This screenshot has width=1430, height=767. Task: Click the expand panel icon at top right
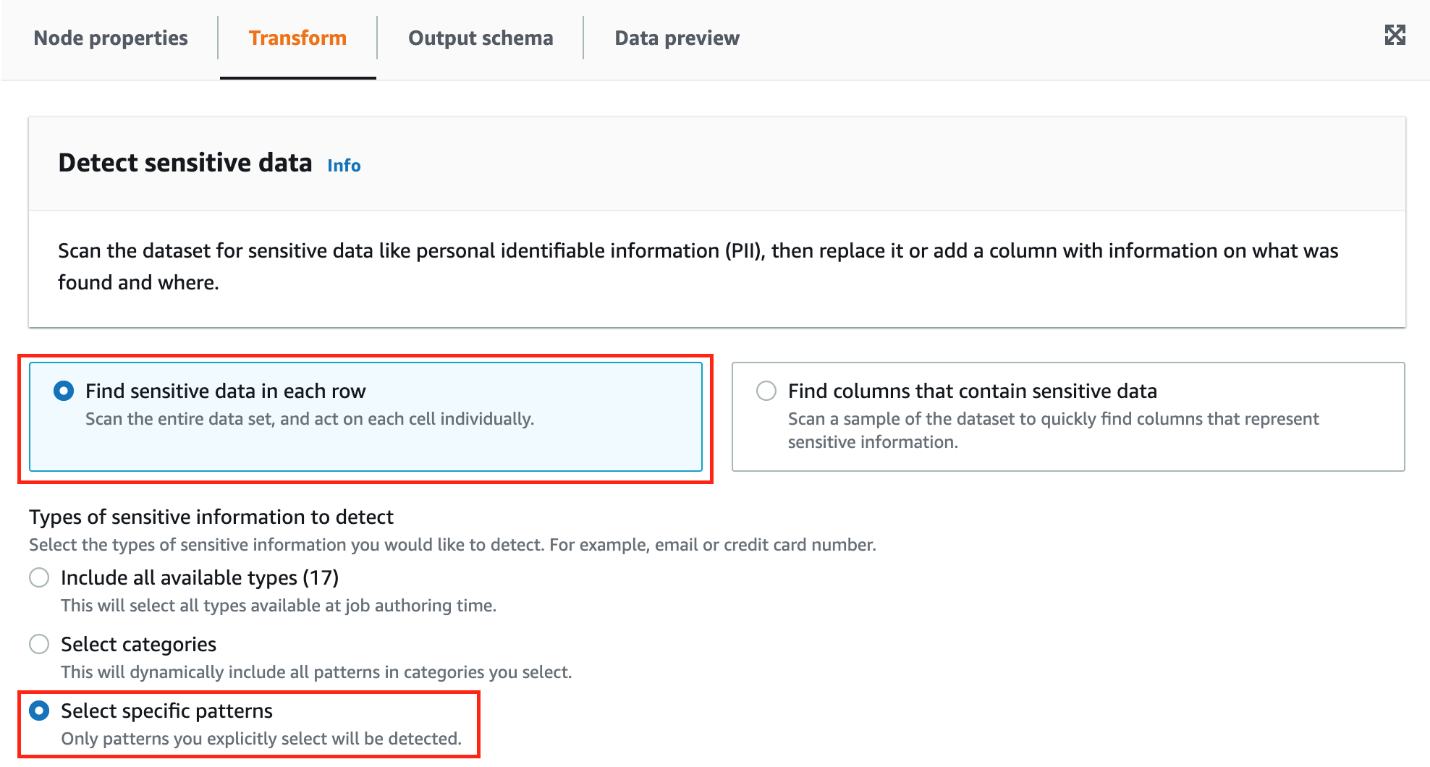[1394, 36]
